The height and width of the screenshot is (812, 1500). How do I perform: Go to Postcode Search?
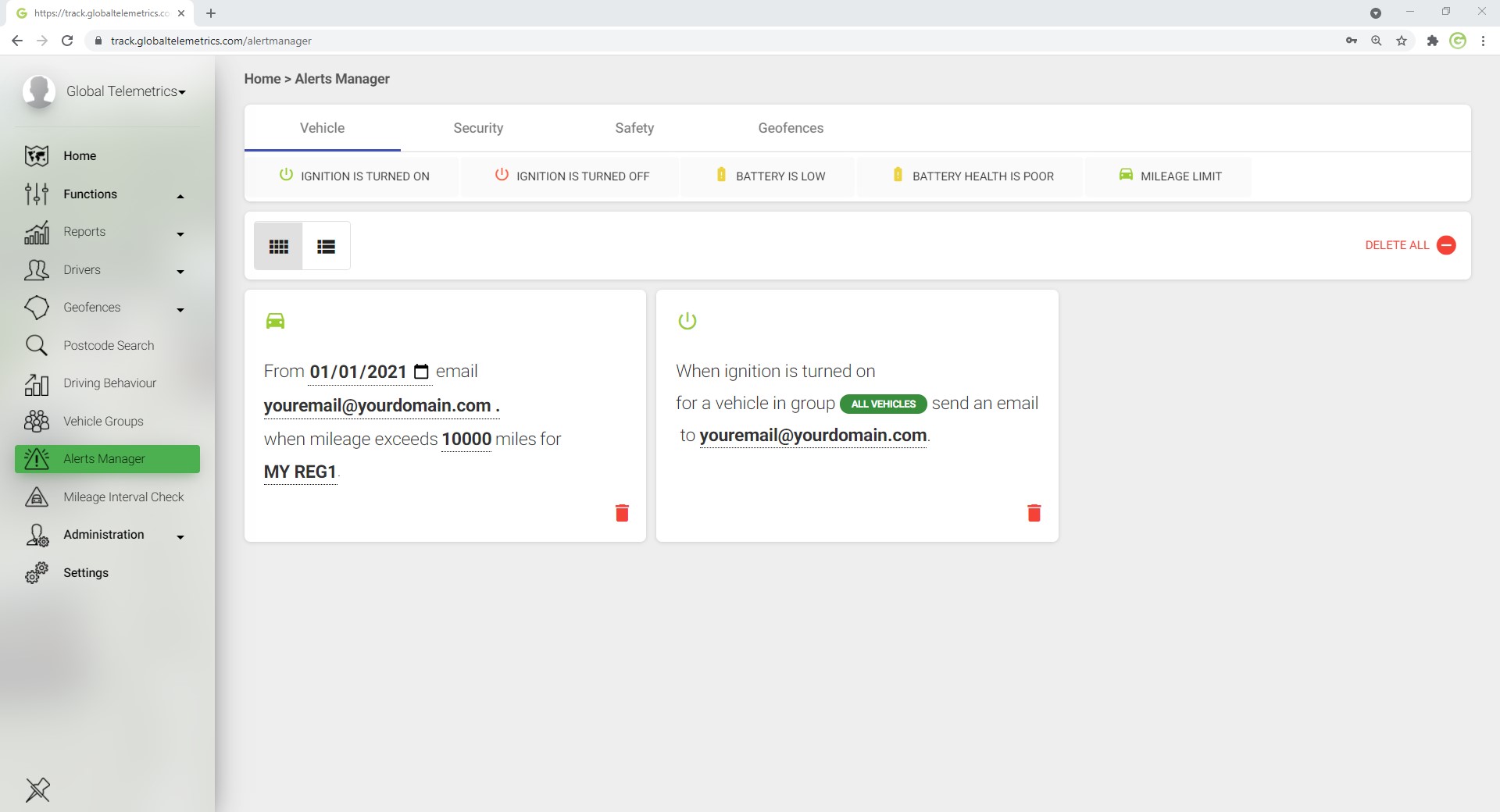(x=109, y=346)
